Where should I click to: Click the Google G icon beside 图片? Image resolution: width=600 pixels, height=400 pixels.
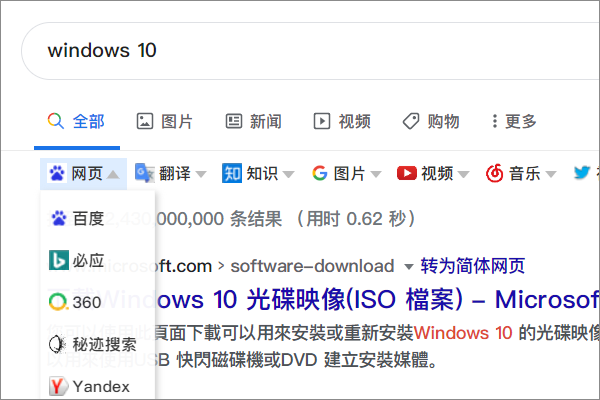point(320,173)
